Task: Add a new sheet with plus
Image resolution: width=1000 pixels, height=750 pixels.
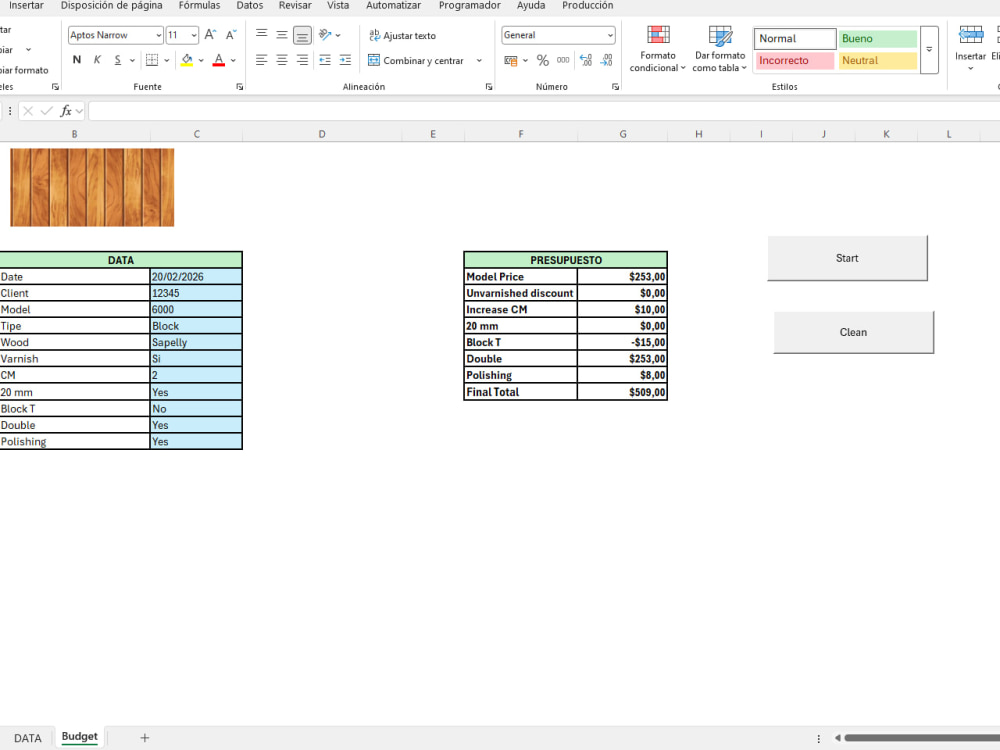Action: [145, 738]
